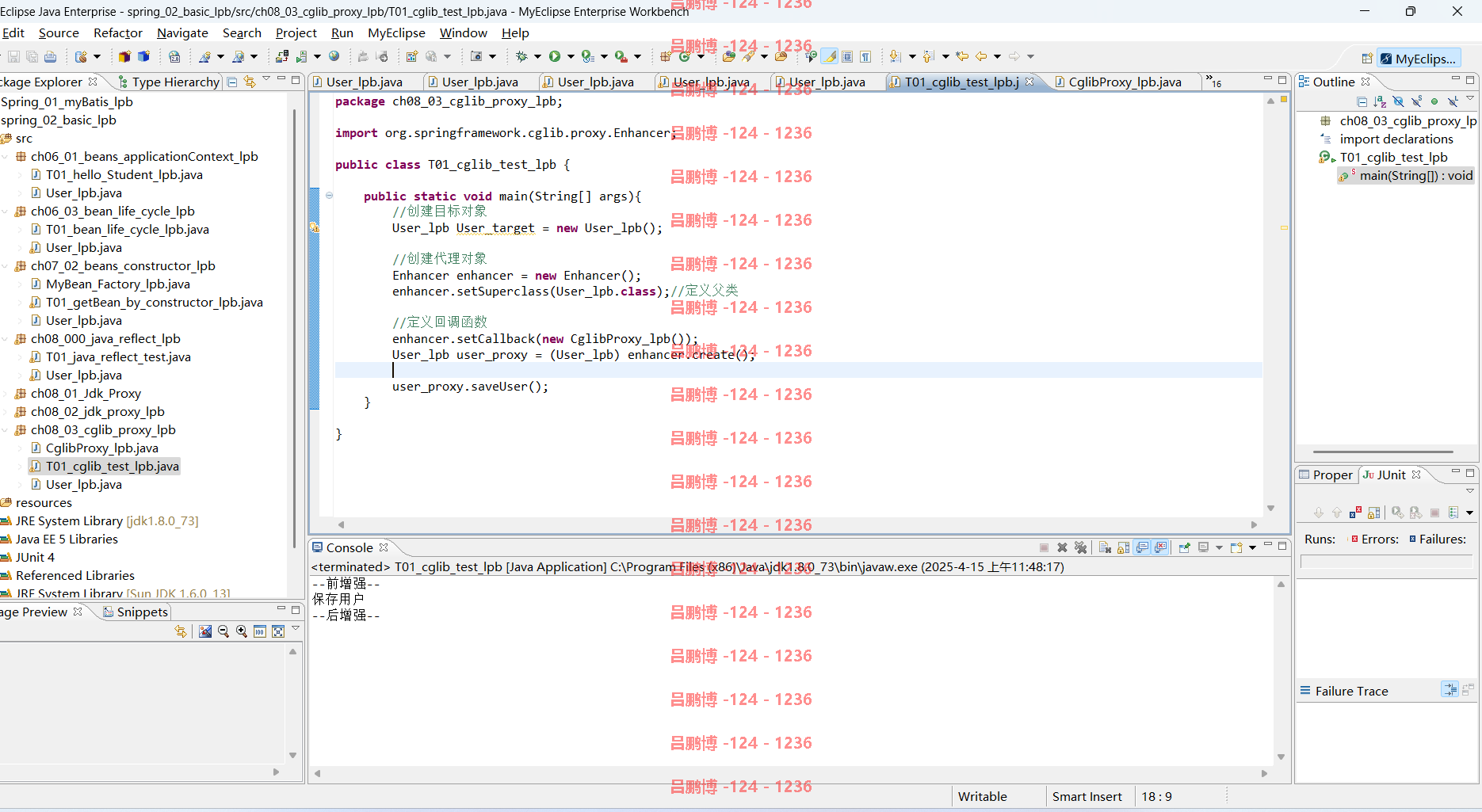Click the Open Web Browser globe icon
1482x812 pixels.
(334, 56)
